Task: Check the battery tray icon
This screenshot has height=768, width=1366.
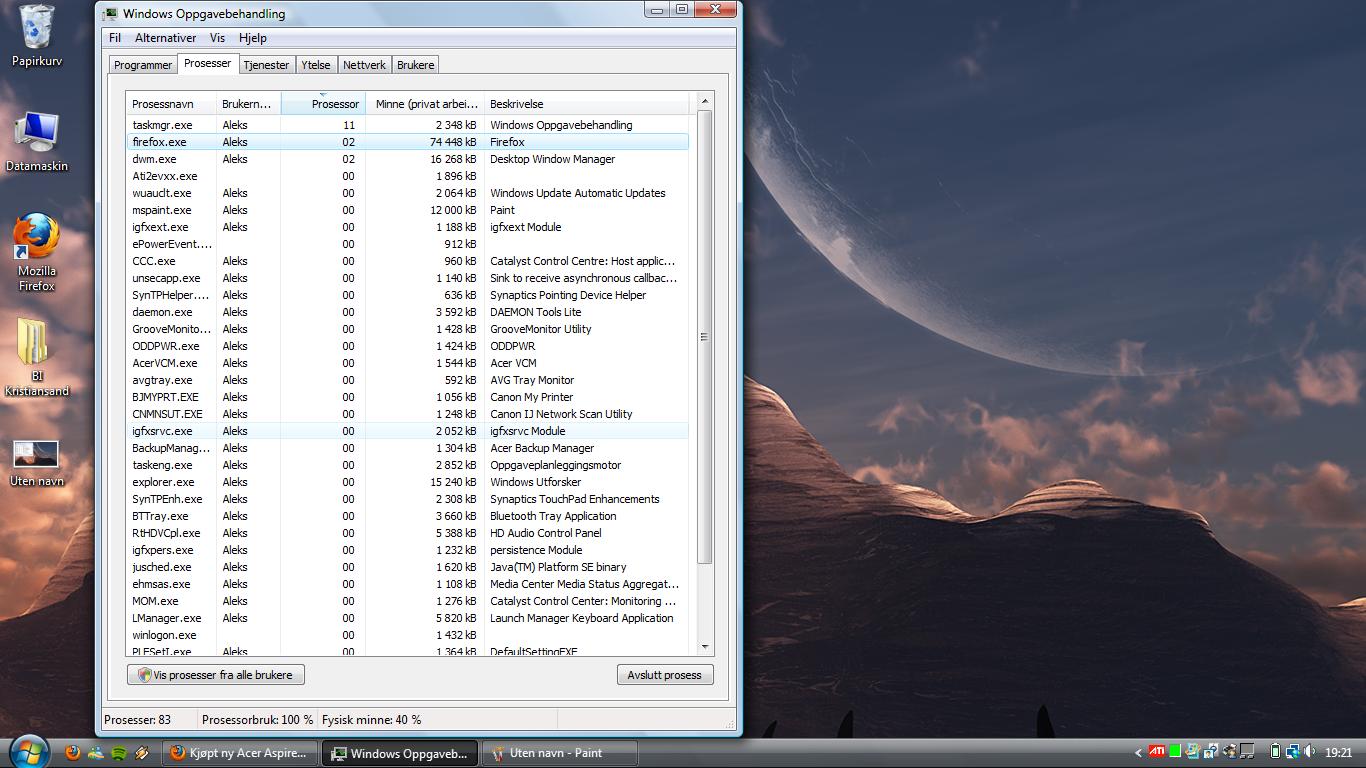Action: click(1275, 752)
